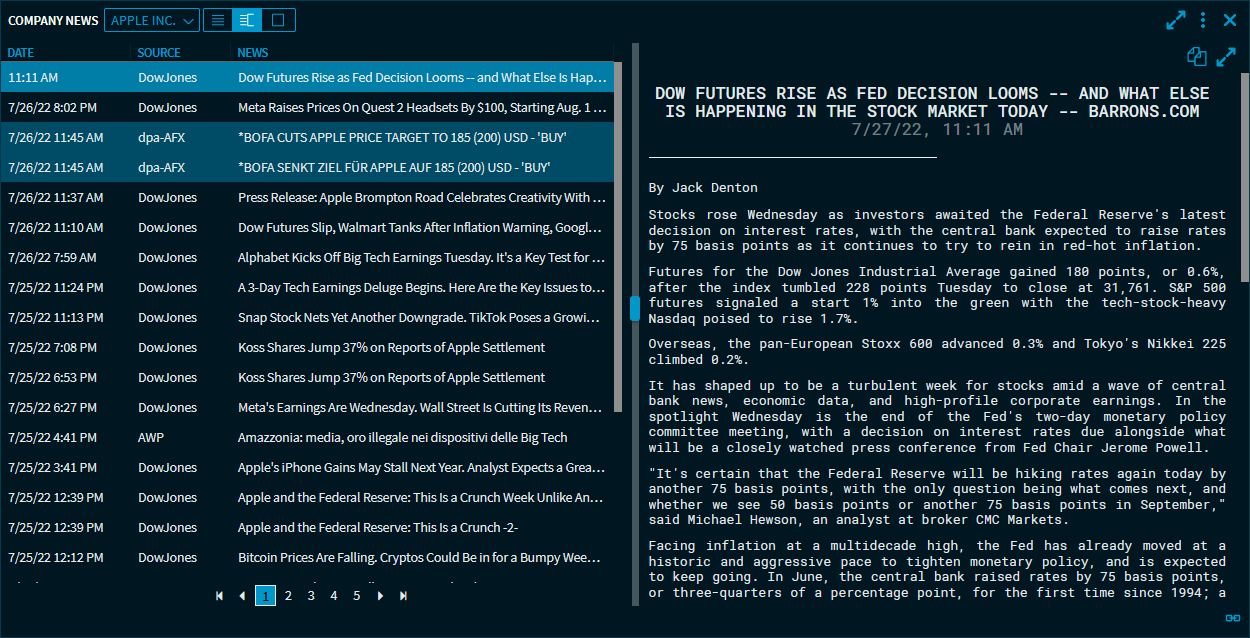Screen dimensions: 1250x638
Task: Open the Koss Shares Jump 7:08 PM story
Action: click(x=391, y=348)
